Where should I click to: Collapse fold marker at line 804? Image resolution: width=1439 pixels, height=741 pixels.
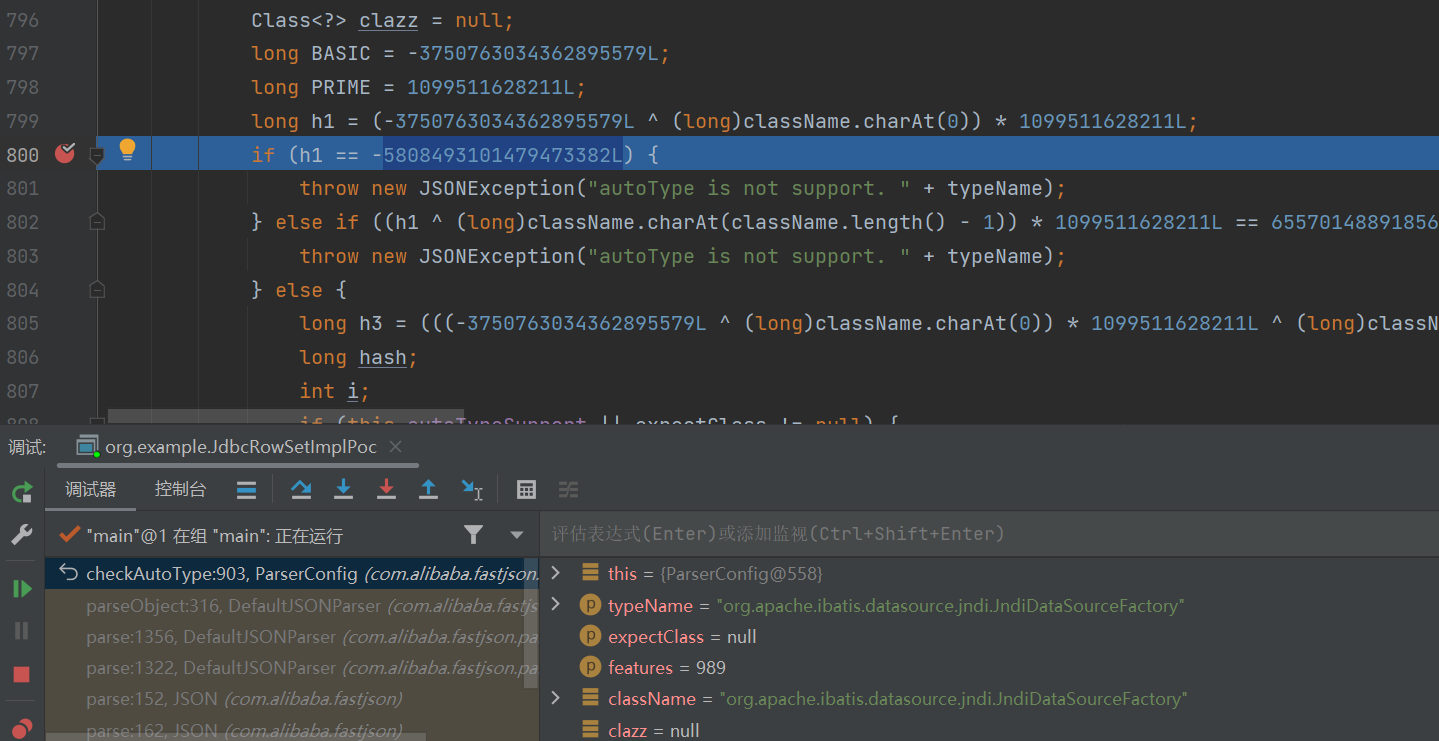[x=97, y=290]
